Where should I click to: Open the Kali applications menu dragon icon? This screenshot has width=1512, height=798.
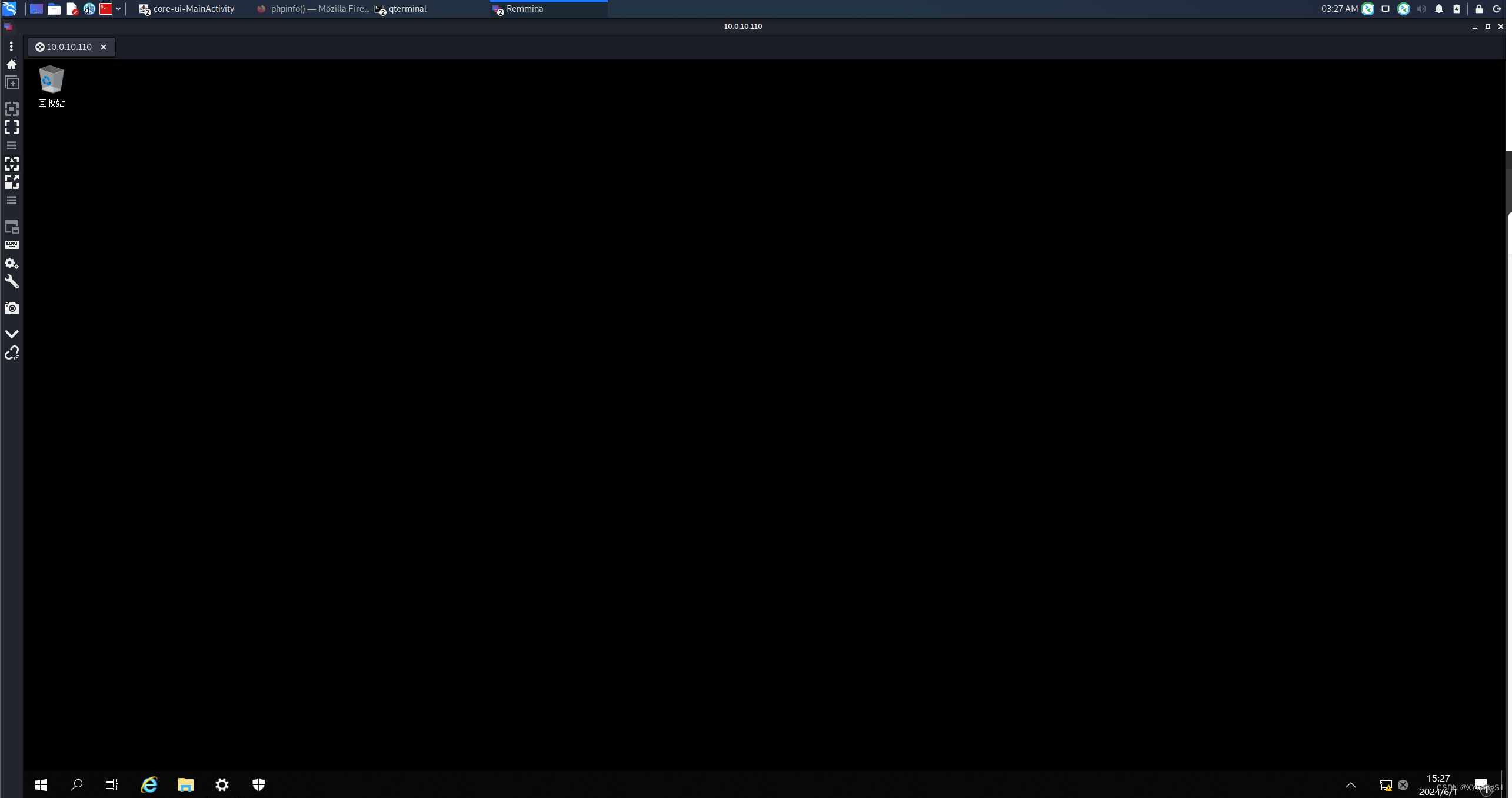coord(9,9)
